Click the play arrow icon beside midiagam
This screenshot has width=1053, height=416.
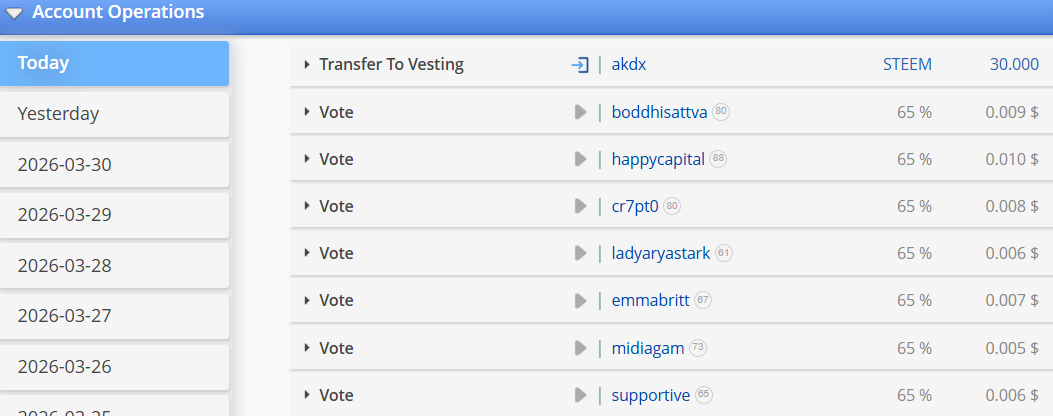580,348
